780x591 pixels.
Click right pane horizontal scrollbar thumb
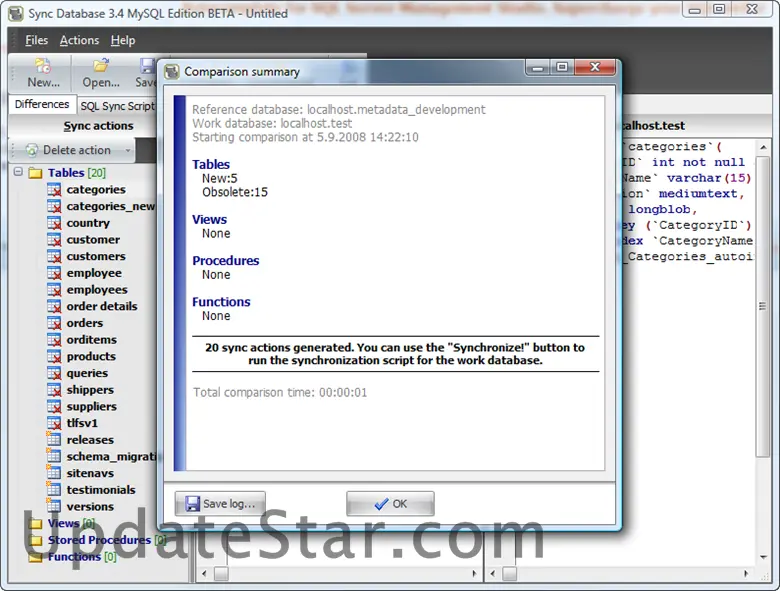pyautogui.click(x=509, y=574)
